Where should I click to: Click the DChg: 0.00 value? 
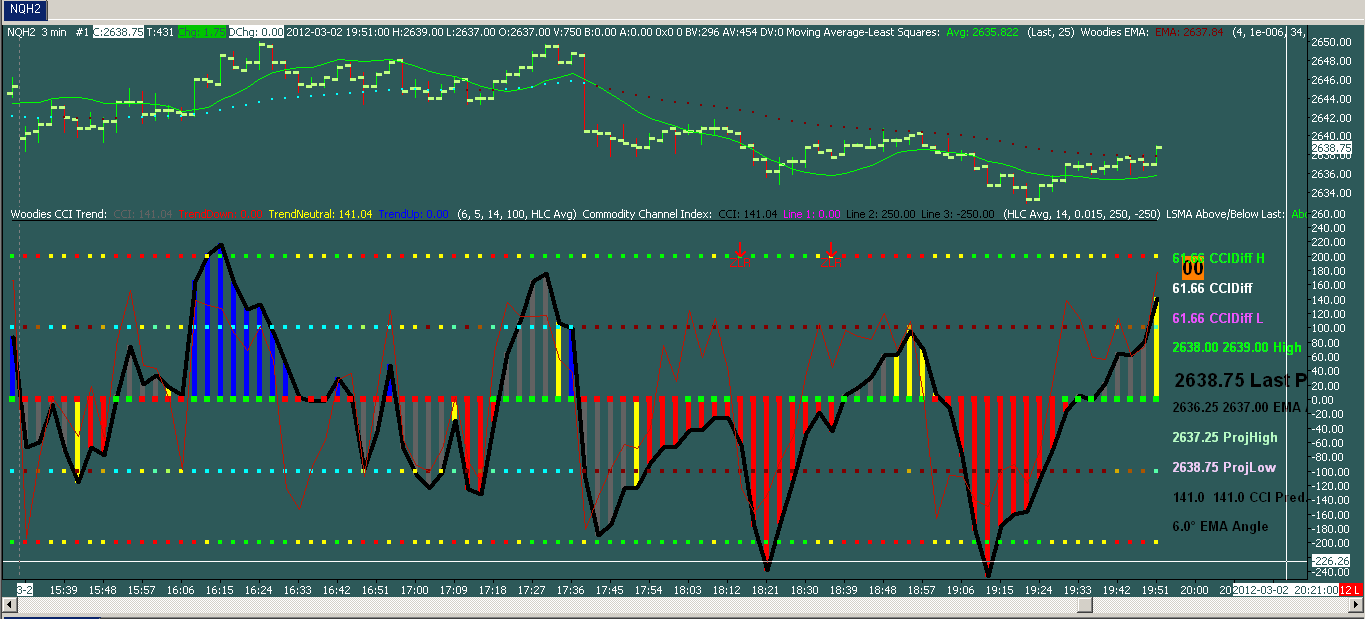pyautogui.click(x=256, y=32)
